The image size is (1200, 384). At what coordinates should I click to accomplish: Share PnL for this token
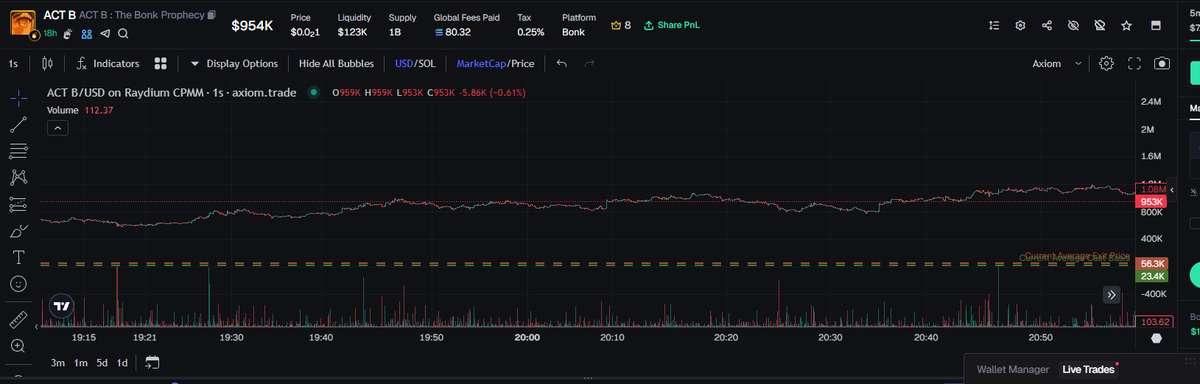(672, 25)
